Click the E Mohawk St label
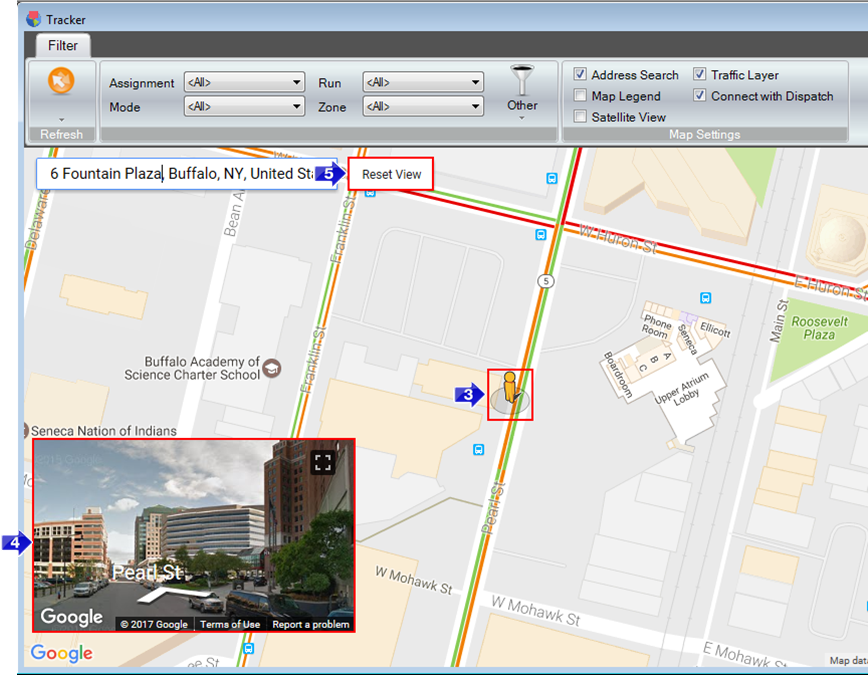Image resolution: width=868 pixels, height=675 pixels. click(x=745, y=655)
